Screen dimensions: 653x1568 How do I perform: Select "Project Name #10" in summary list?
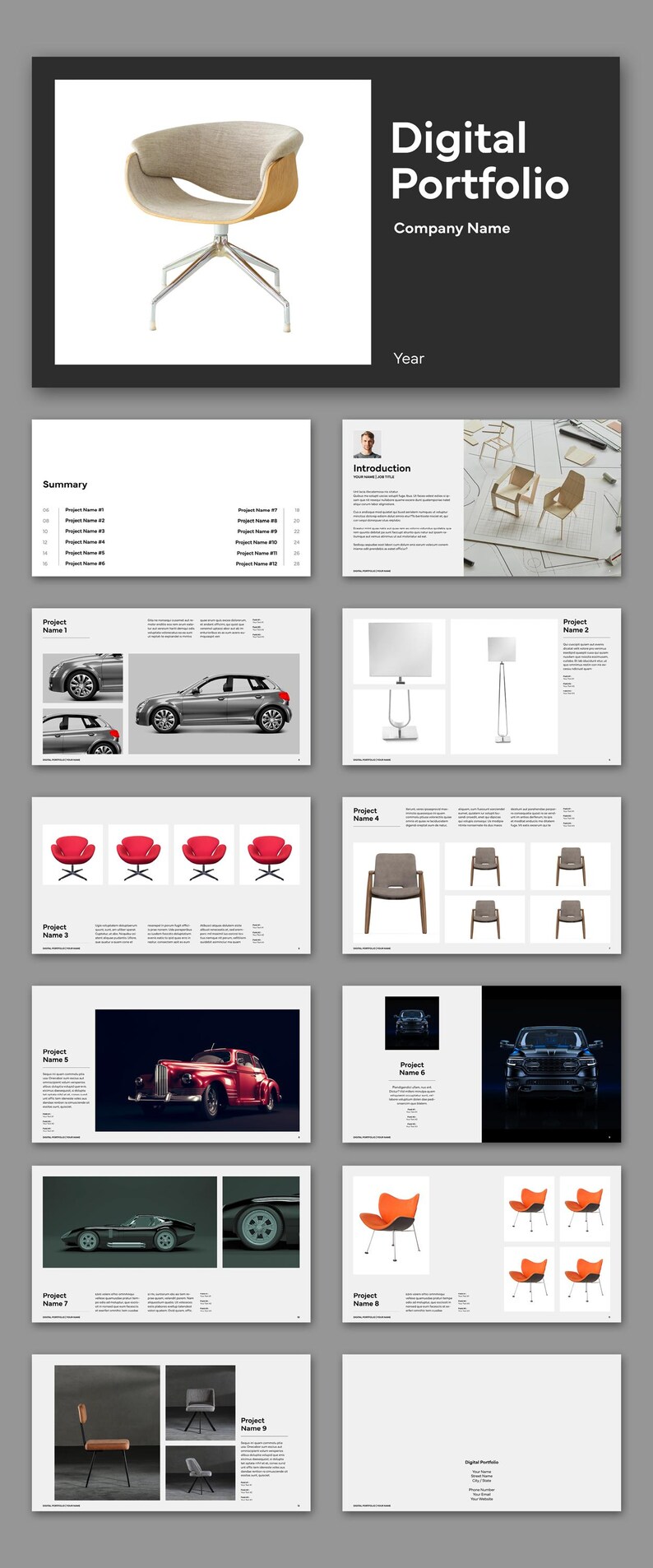point(257,542)
